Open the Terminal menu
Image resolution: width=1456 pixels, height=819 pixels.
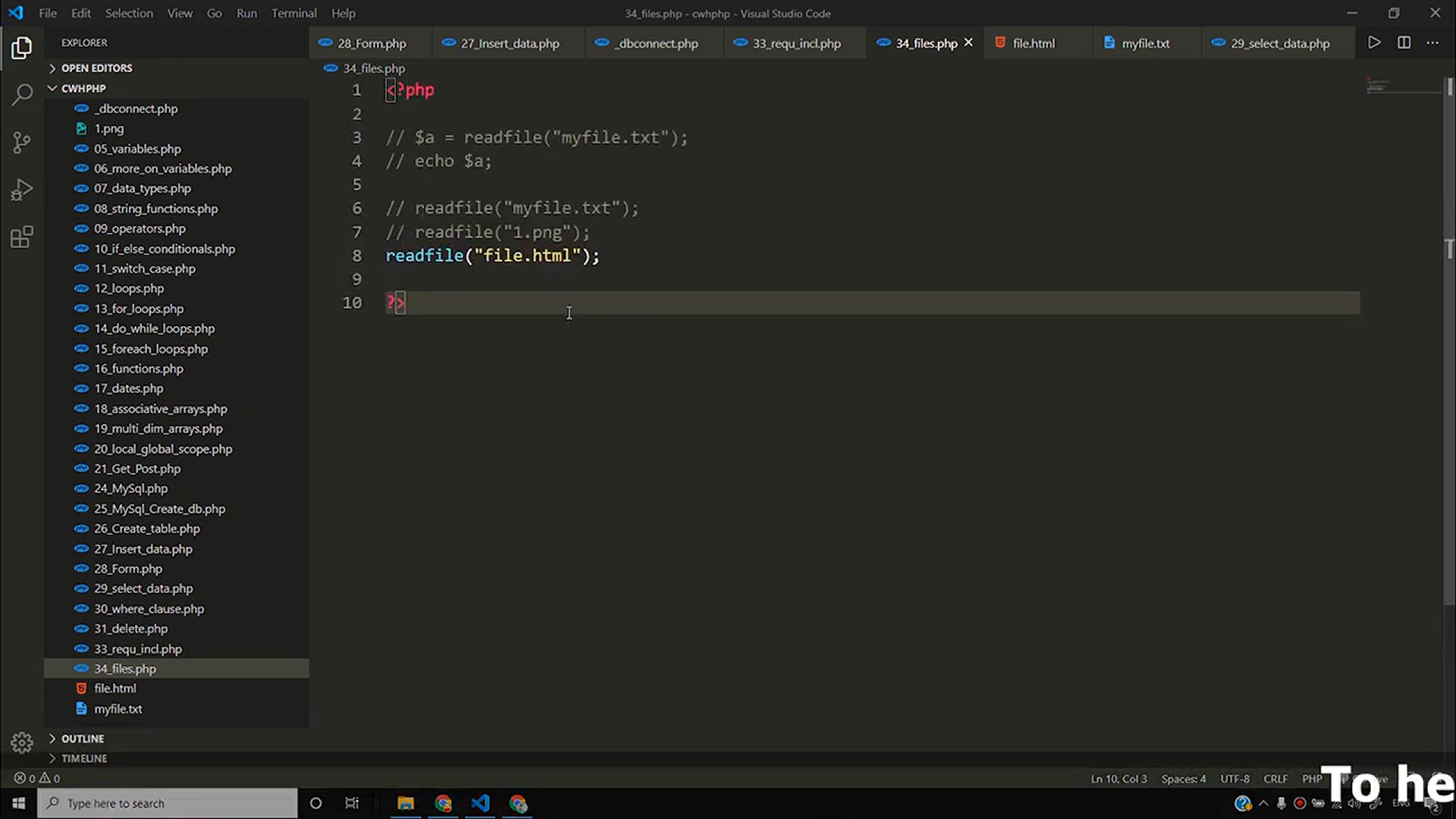[x=294, y=13]
